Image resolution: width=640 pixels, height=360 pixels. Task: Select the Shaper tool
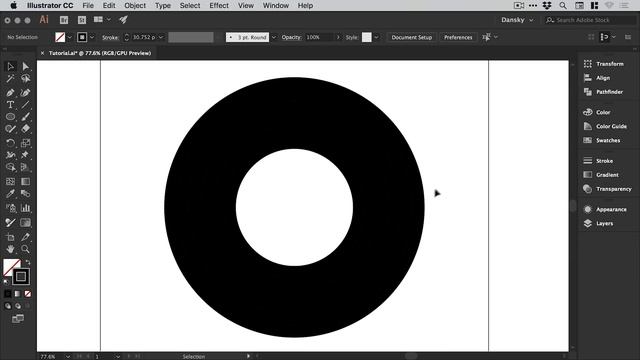pos(11,129)
